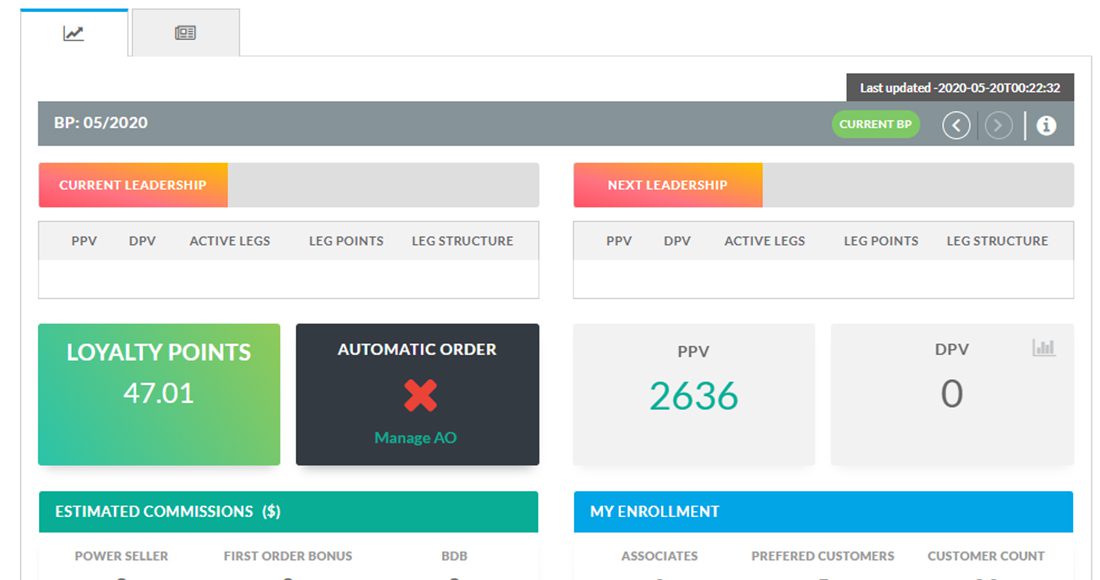Go to previous business period arrow
This screenshot has height=580, width=1100.
[x=956, y=125]
